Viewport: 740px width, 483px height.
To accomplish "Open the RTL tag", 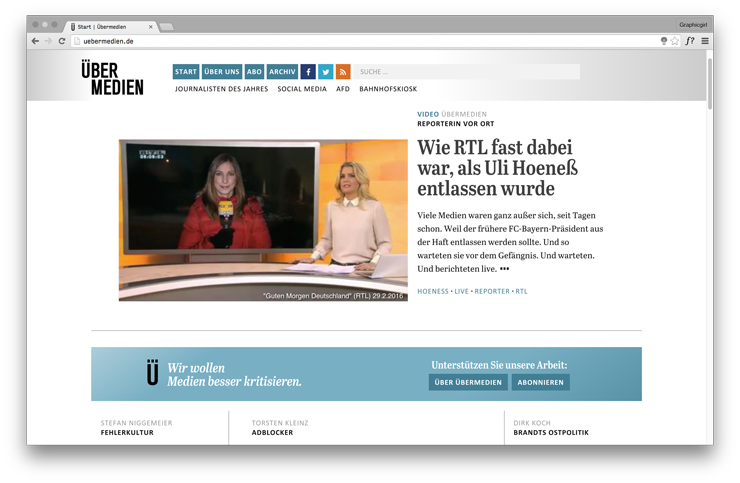I will 521,291.
